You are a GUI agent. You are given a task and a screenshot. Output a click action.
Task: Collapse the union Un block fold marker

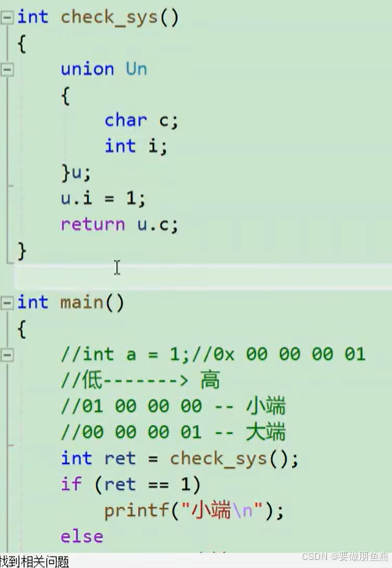point(7,70)
